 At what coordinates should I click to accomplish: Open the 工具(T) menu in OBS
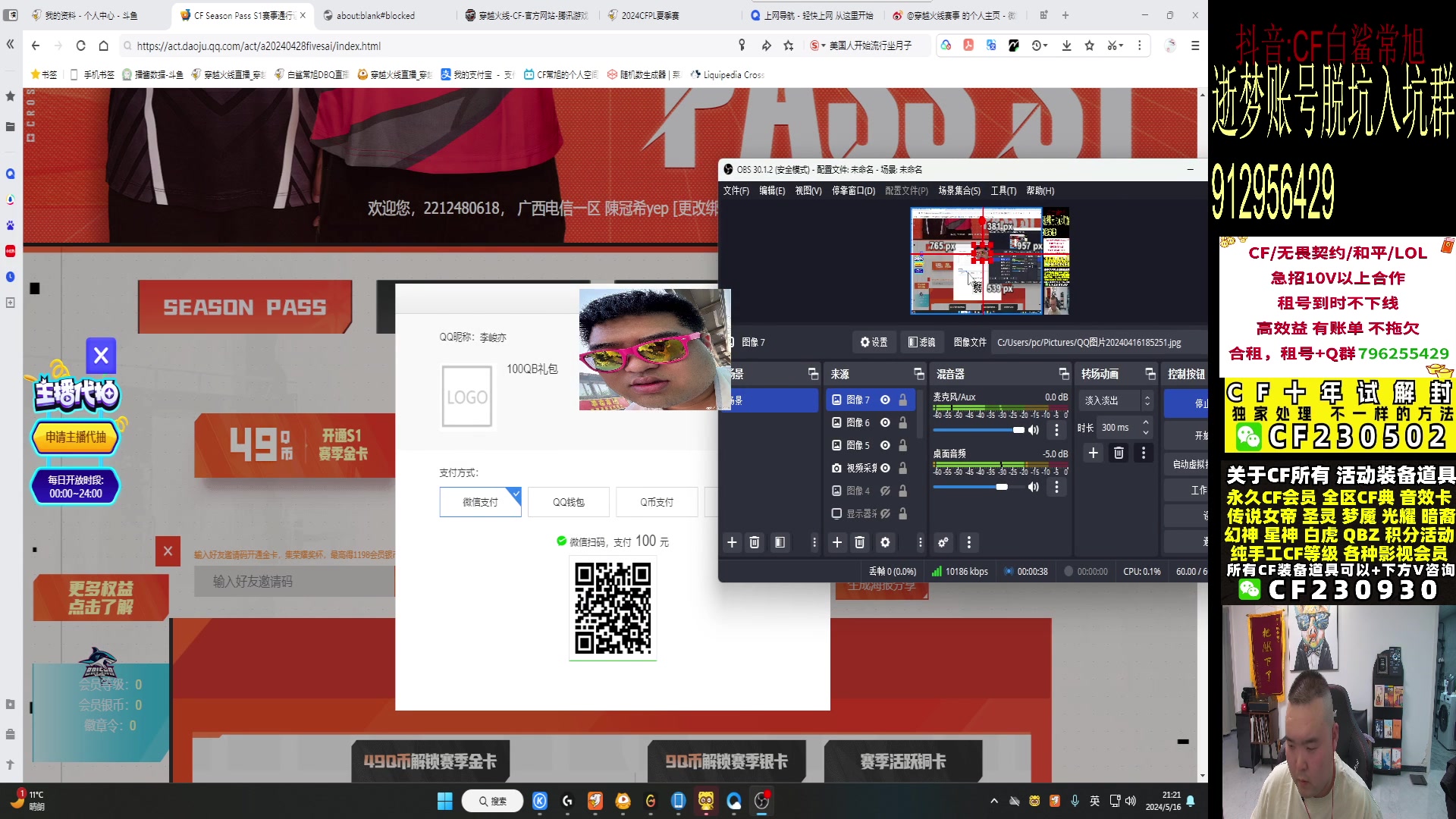click(x=1003, y=190)
